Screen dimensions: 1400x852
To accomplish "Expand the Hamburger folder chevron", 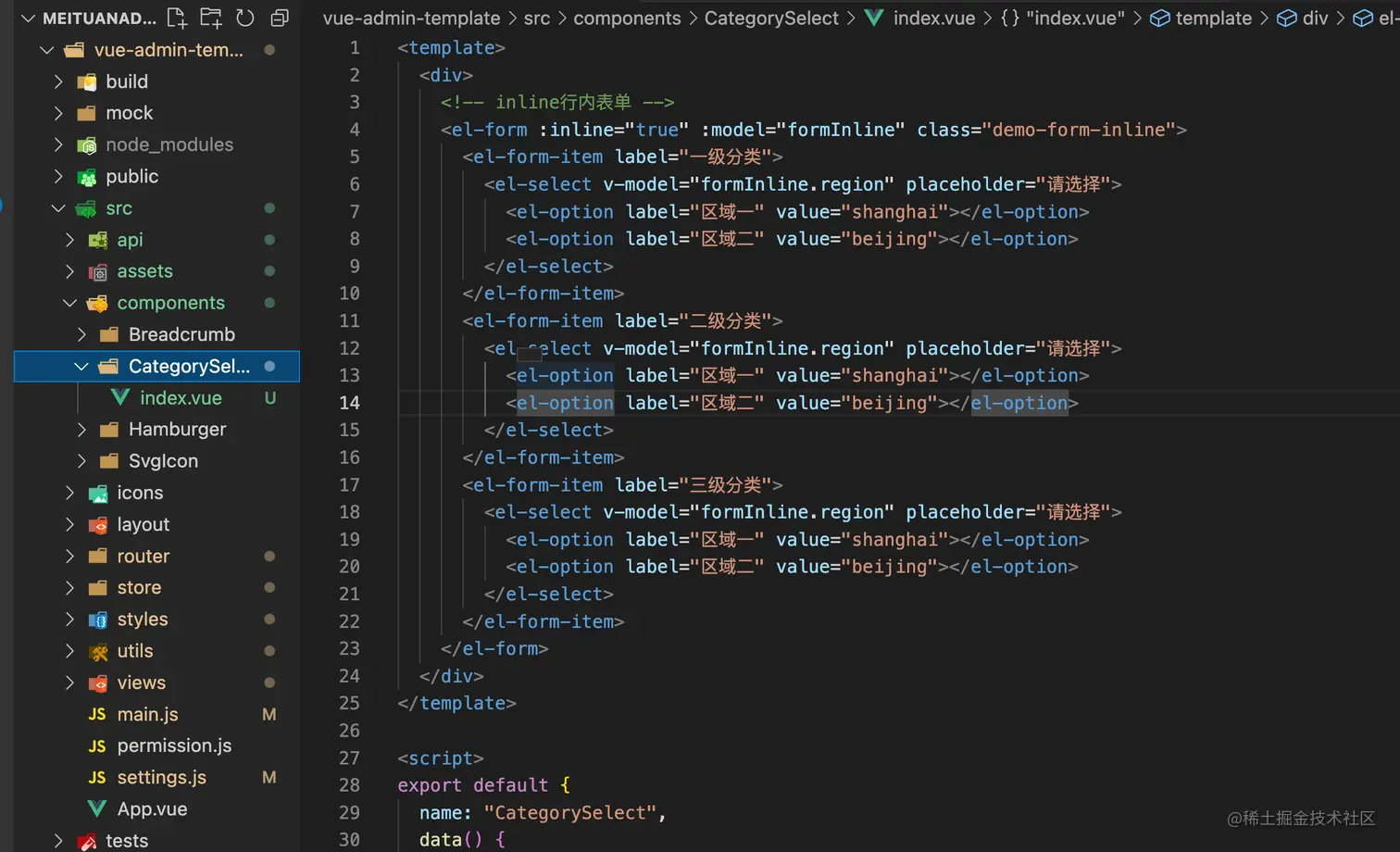I will coord(81,429).
